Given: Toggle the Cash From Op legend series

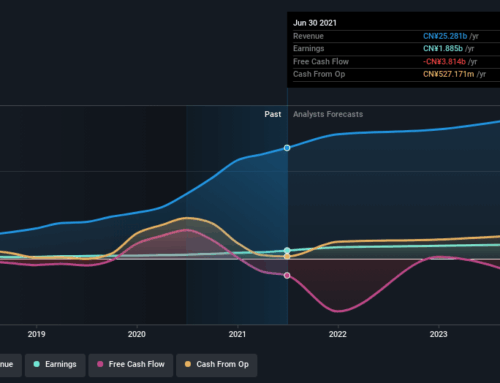Looking at the screenshot, I should click(217, 365).
